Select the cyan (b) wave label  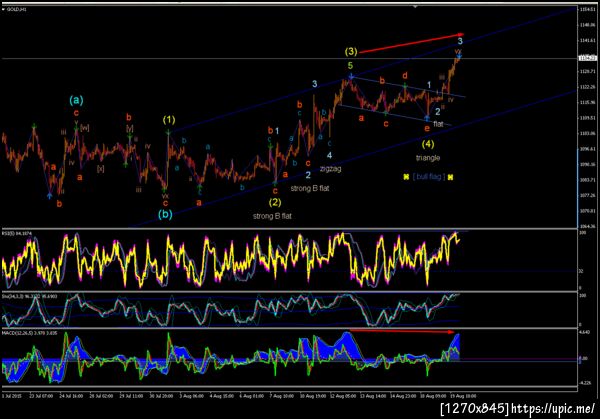pyautogui.click(x=165, y=214)
